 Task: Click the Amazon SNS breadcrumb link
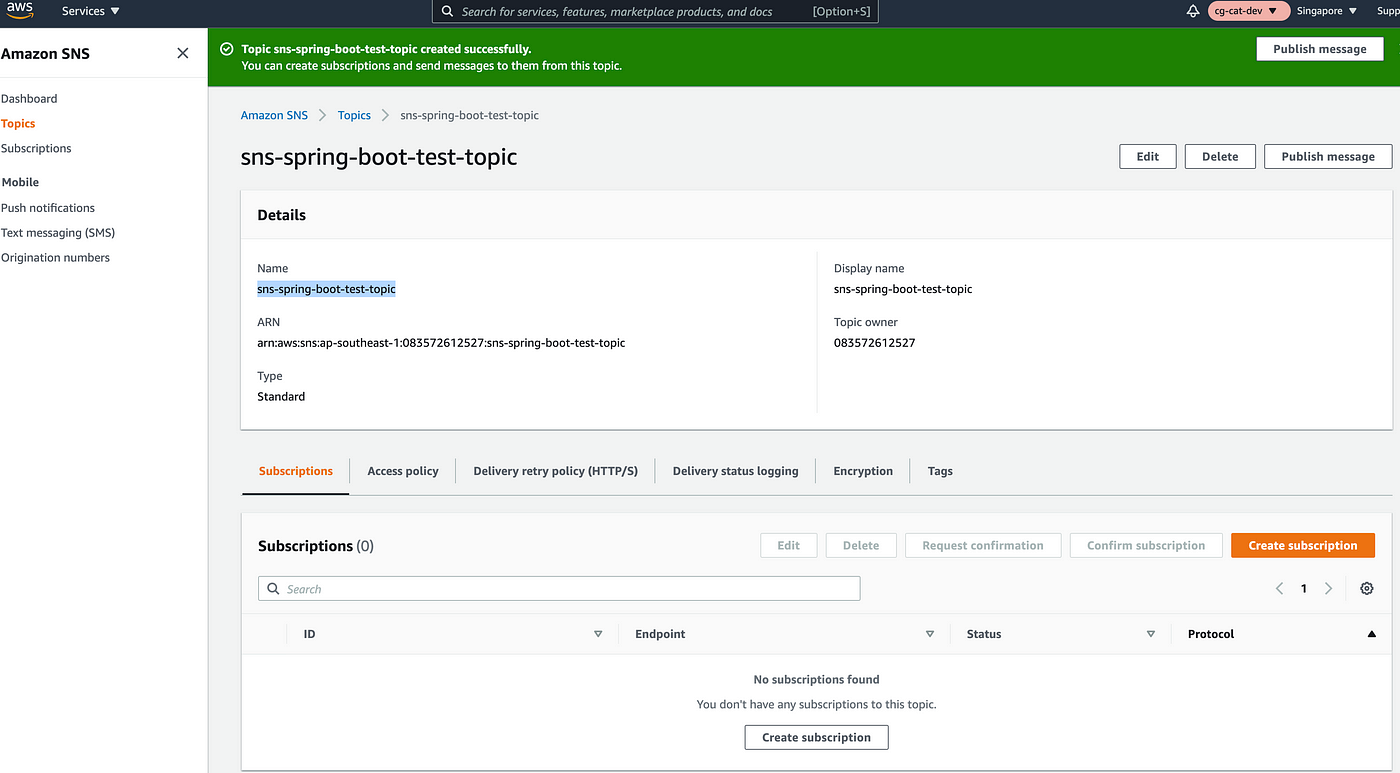pos(274,115)
